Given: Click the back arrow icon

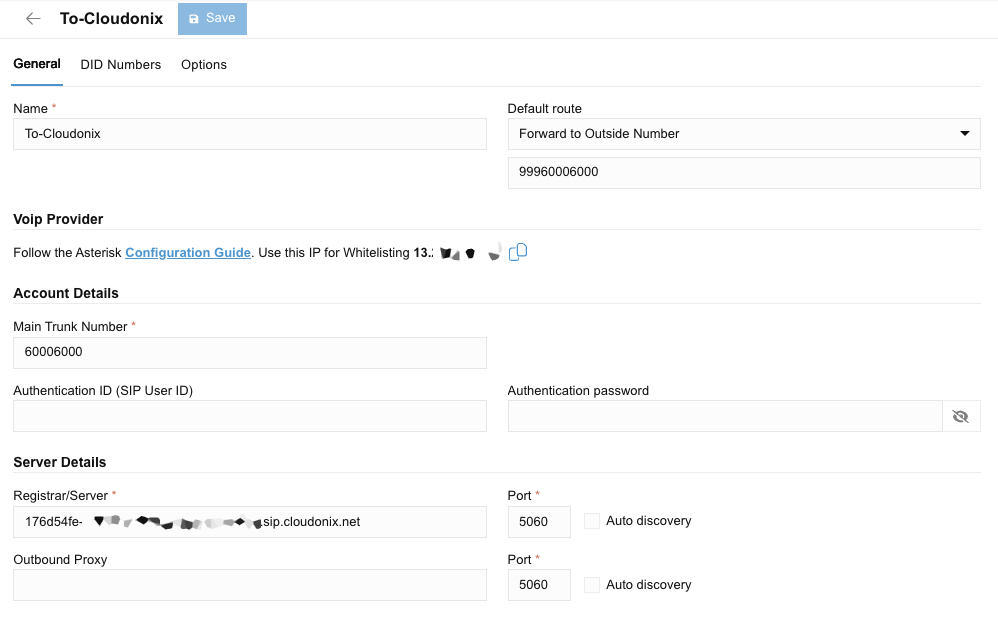Looking at the screenshot, I should 33,19.
